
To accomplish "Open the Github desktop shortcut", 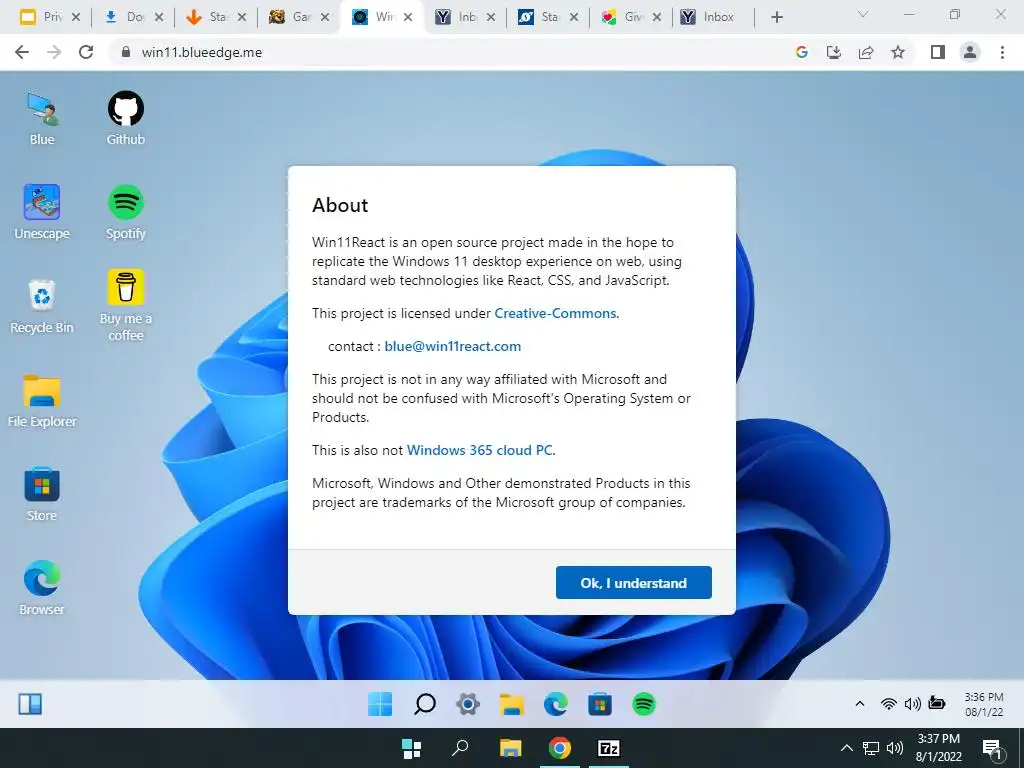I will pyautogui.click(x=125, y=118).
